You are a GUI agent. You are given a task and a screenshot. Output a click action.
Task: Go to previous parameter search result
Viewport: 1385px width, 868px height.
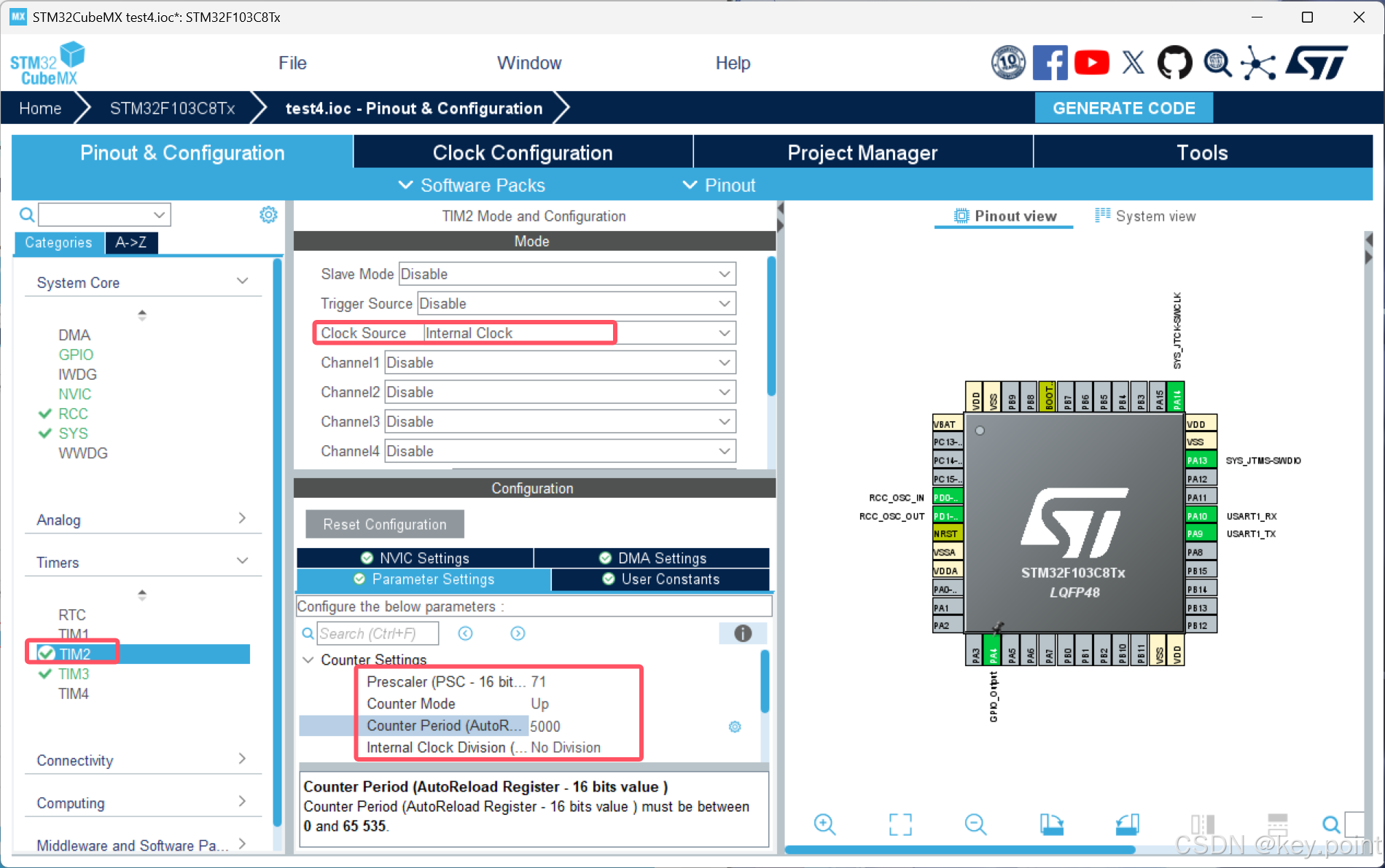(465, 633)
